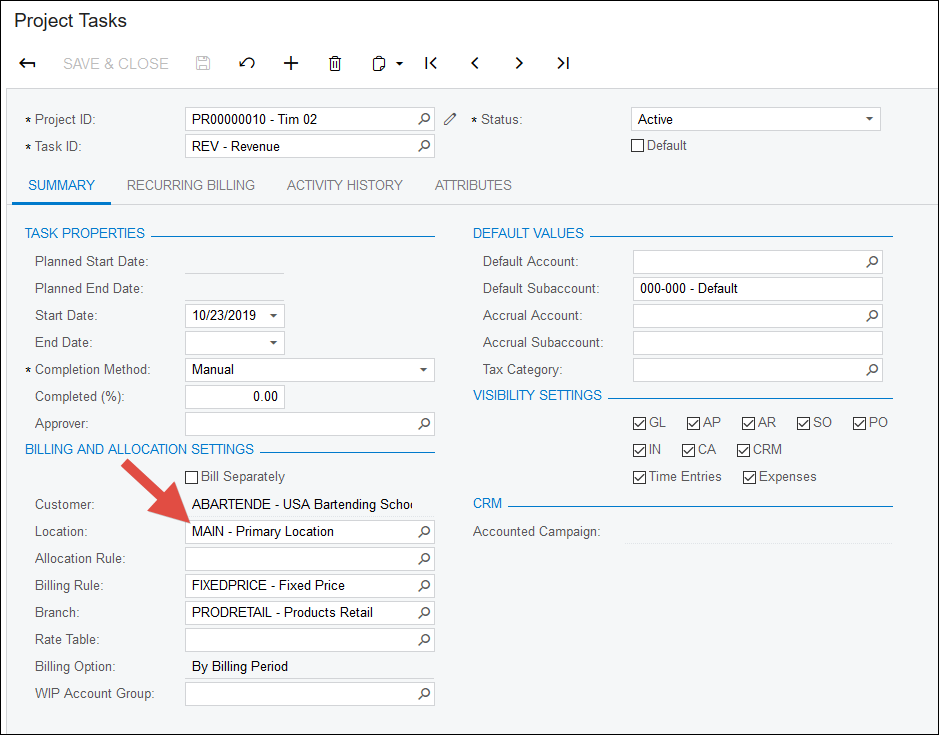
Task: Add a new record with plus icon
Action: 291,63
